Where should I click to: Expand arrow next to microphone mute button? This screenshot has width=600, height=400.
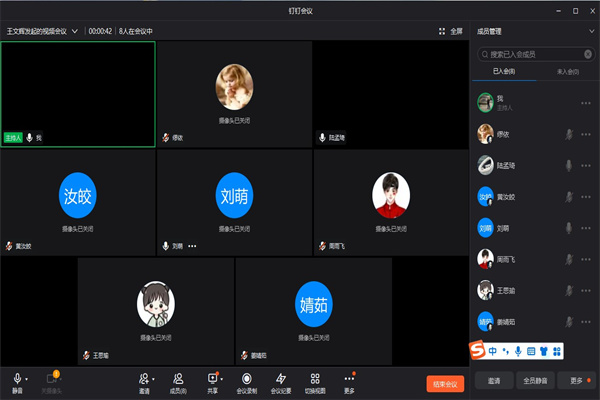(28, 379)
